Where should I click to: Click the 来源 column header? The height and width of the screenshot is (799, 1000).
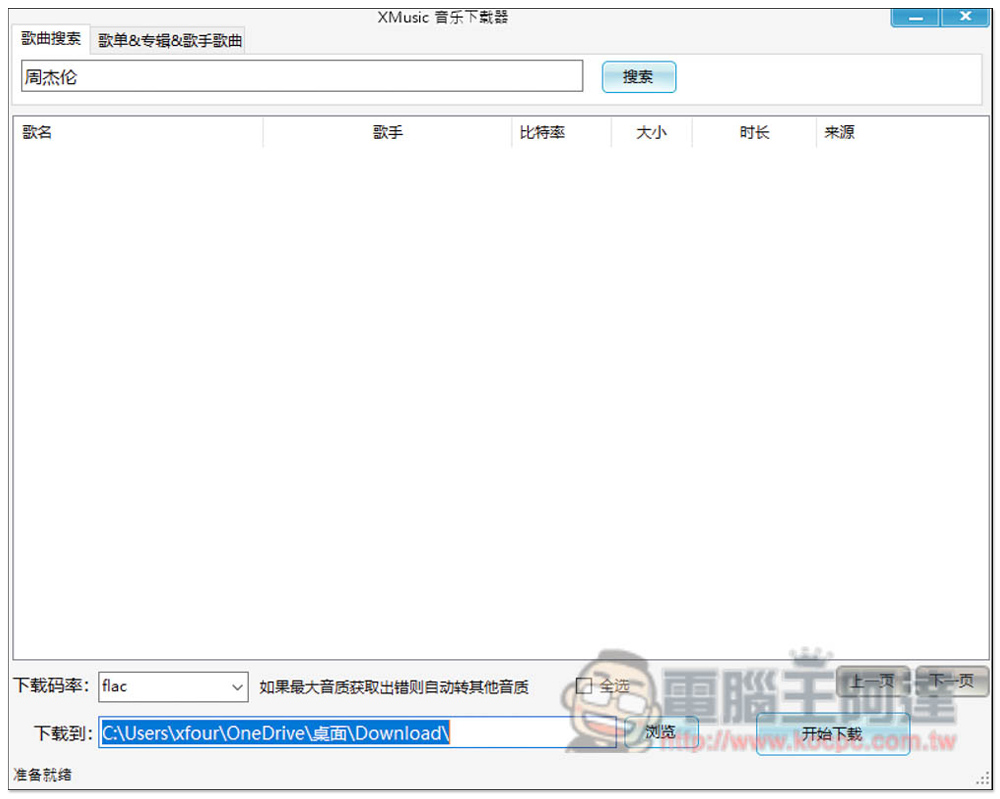[x=900, y=132]
